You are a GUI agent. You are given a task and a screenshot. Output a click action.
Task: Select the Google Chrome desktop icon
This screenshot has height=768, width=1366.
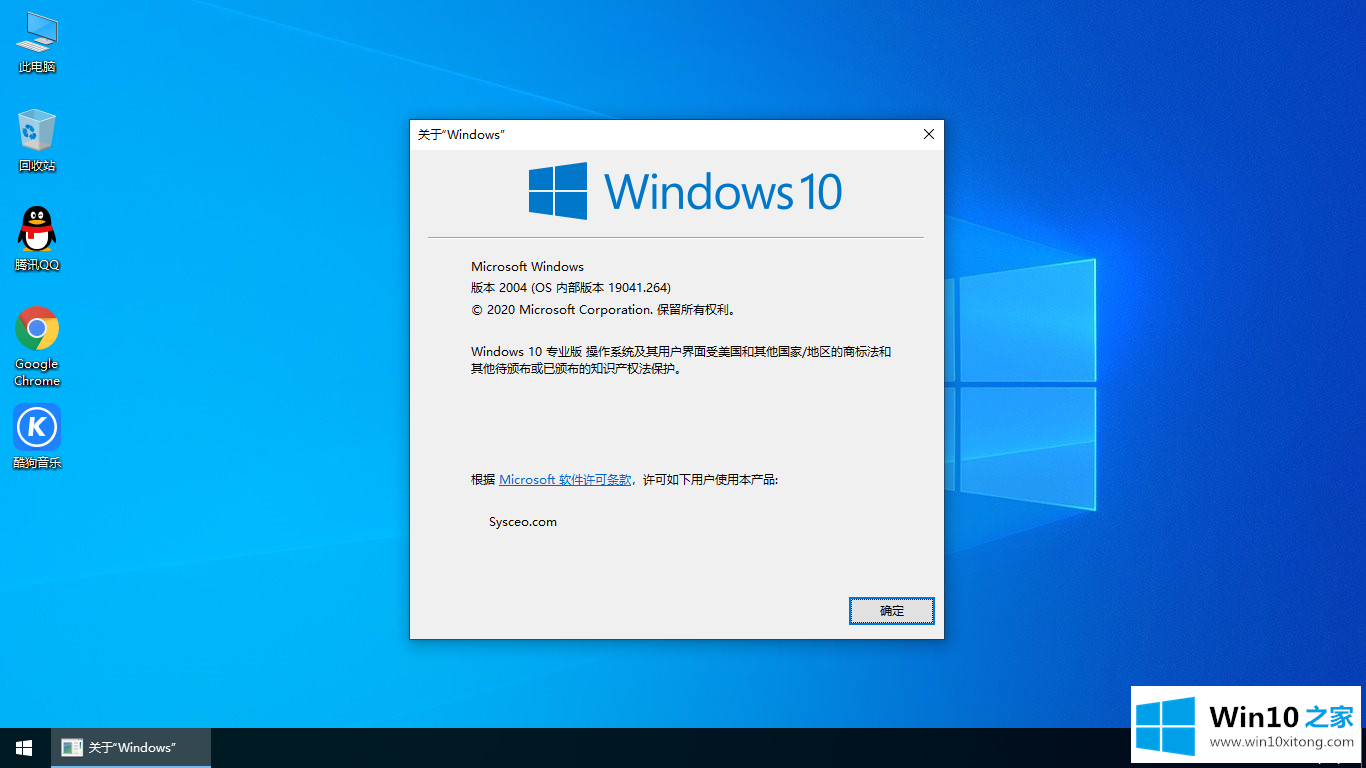pyautogui.click(x=37, y=346)
